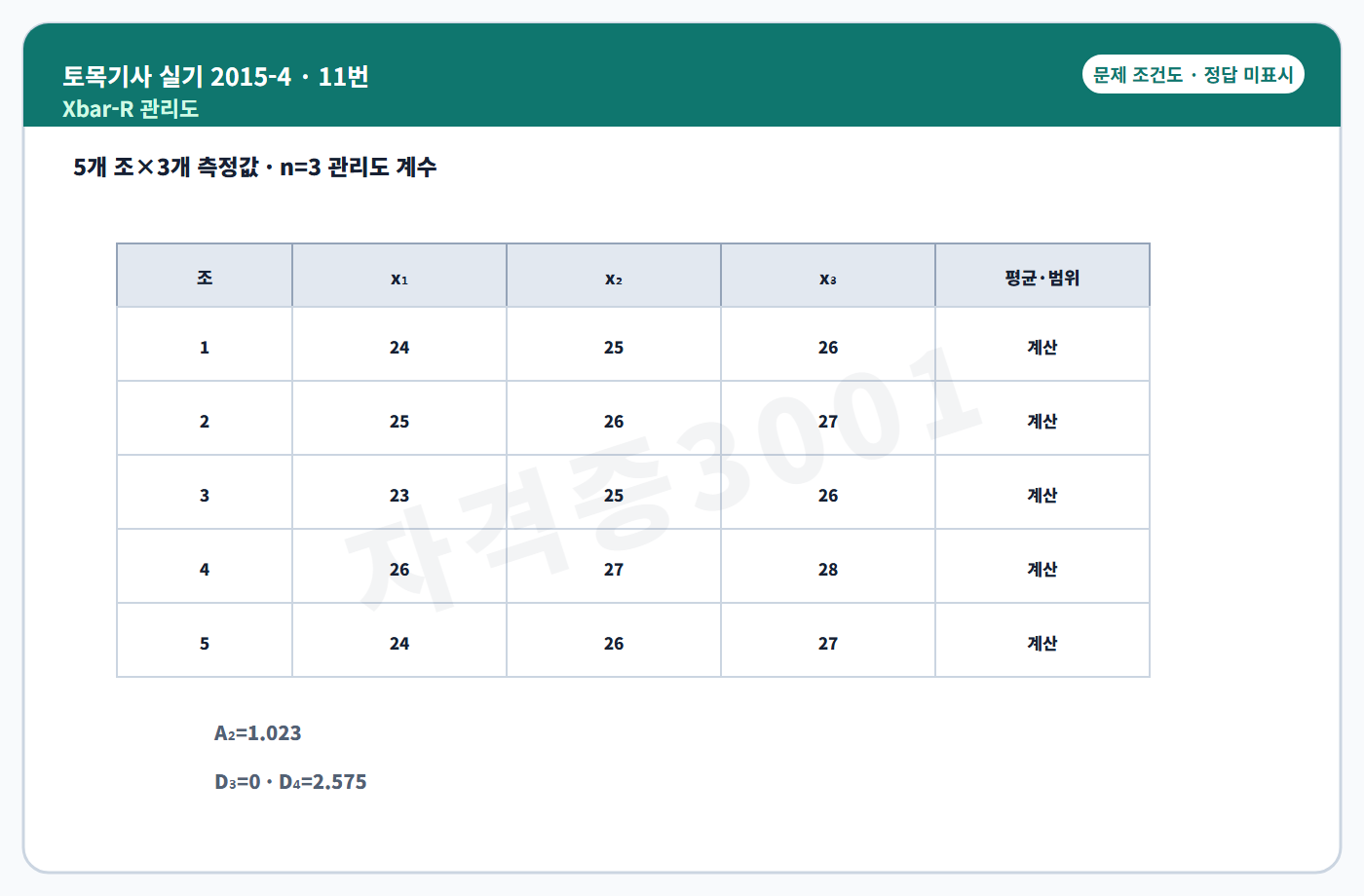
Task: Click the 문제 조건도 · 정답 미표시 badge
Action: pos(1193,75)
